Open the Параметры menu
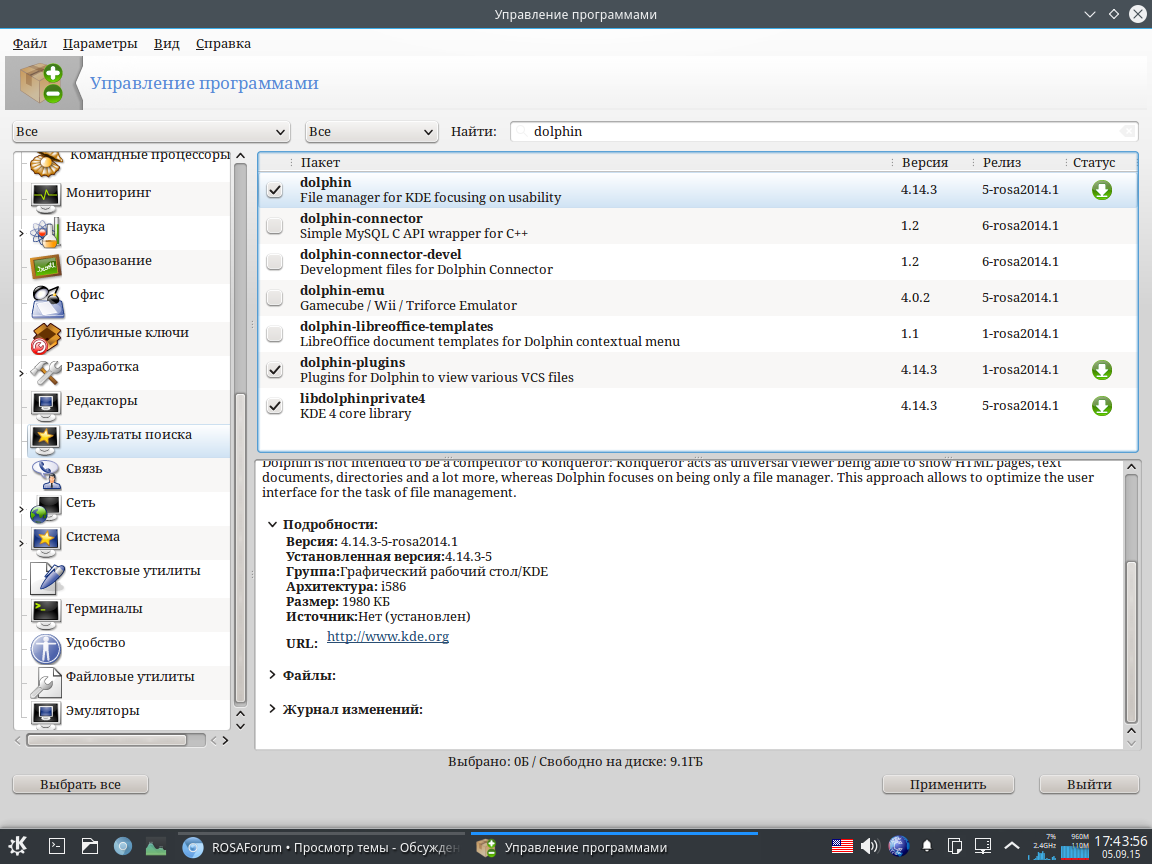 point(99,44)
